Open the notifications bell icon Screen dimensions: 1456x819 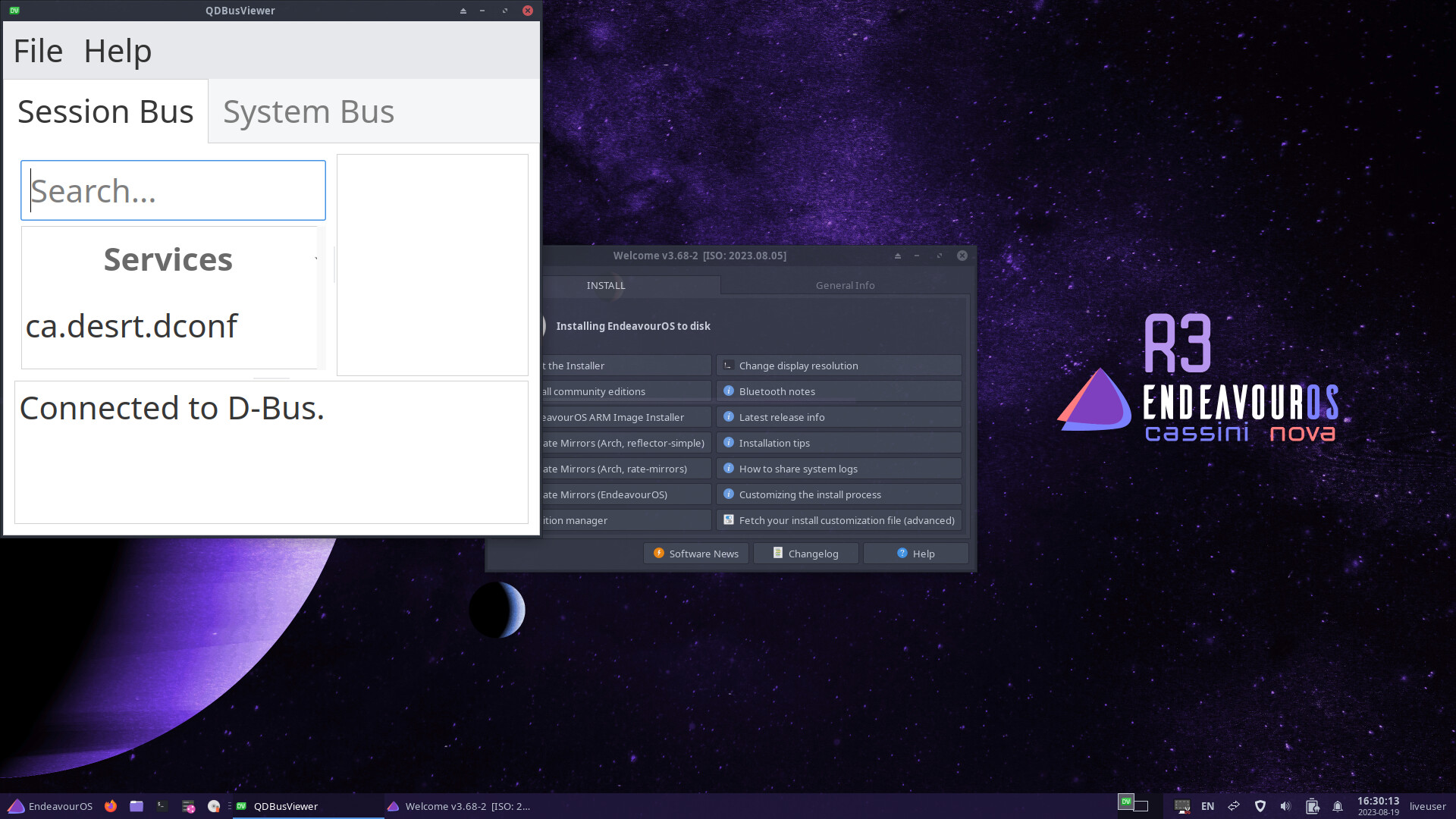(x=1338, y=806)
